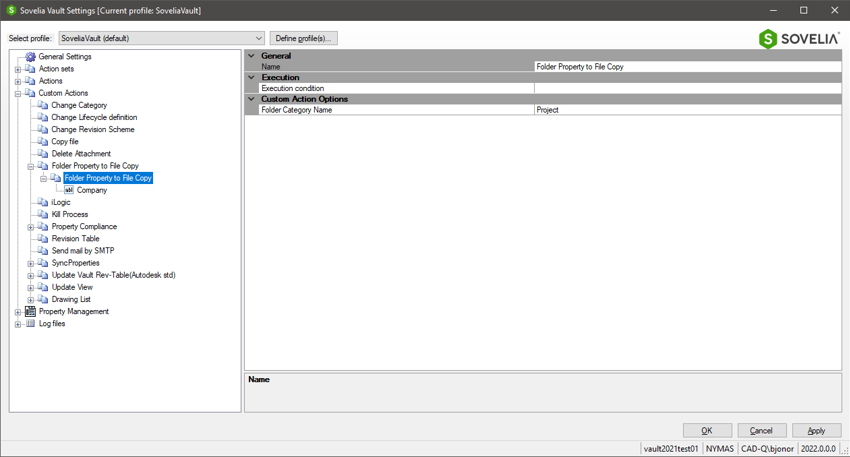Click the Define profile(s)... button
This screenshot has height=457, width=850.
click(x=304, y=38)
